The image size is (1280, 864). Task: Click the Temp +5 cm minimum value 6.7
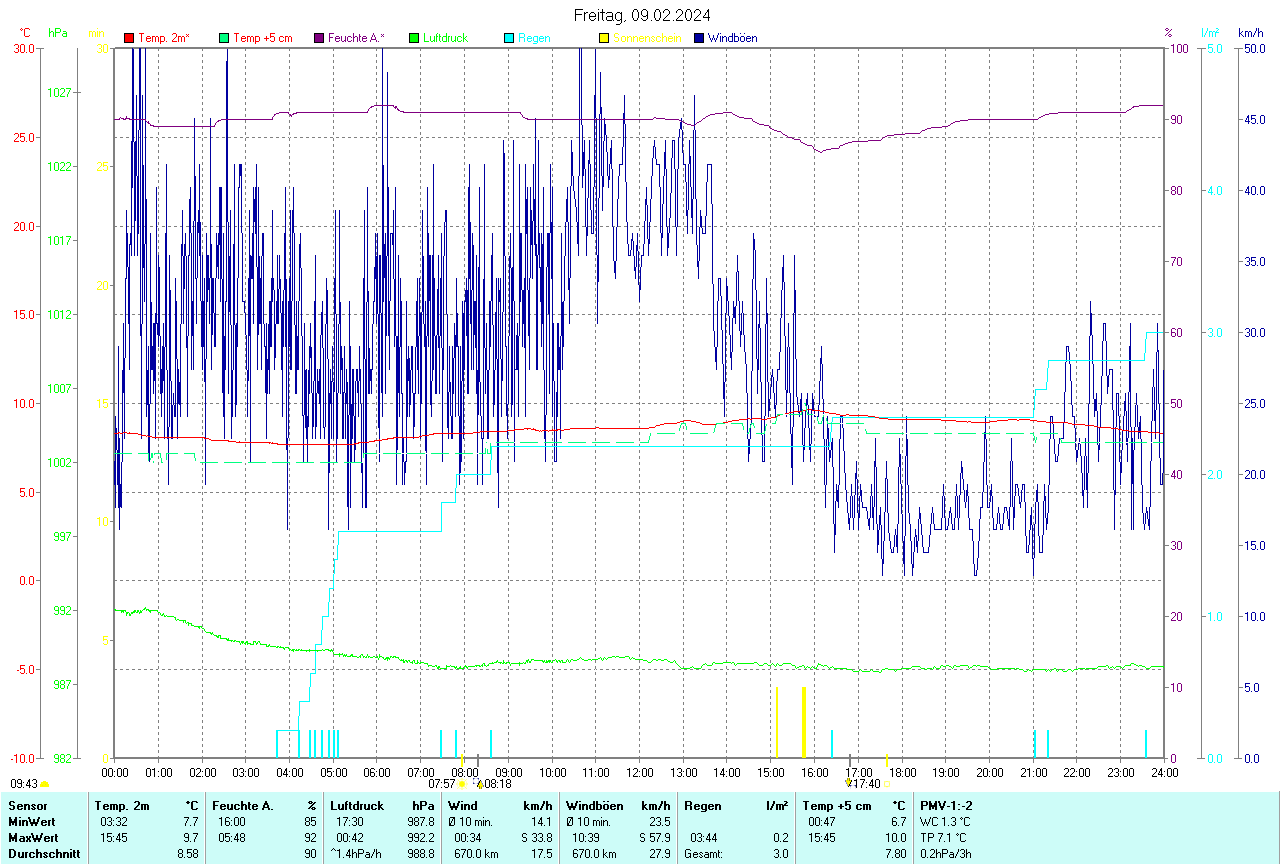click(898, 822)
